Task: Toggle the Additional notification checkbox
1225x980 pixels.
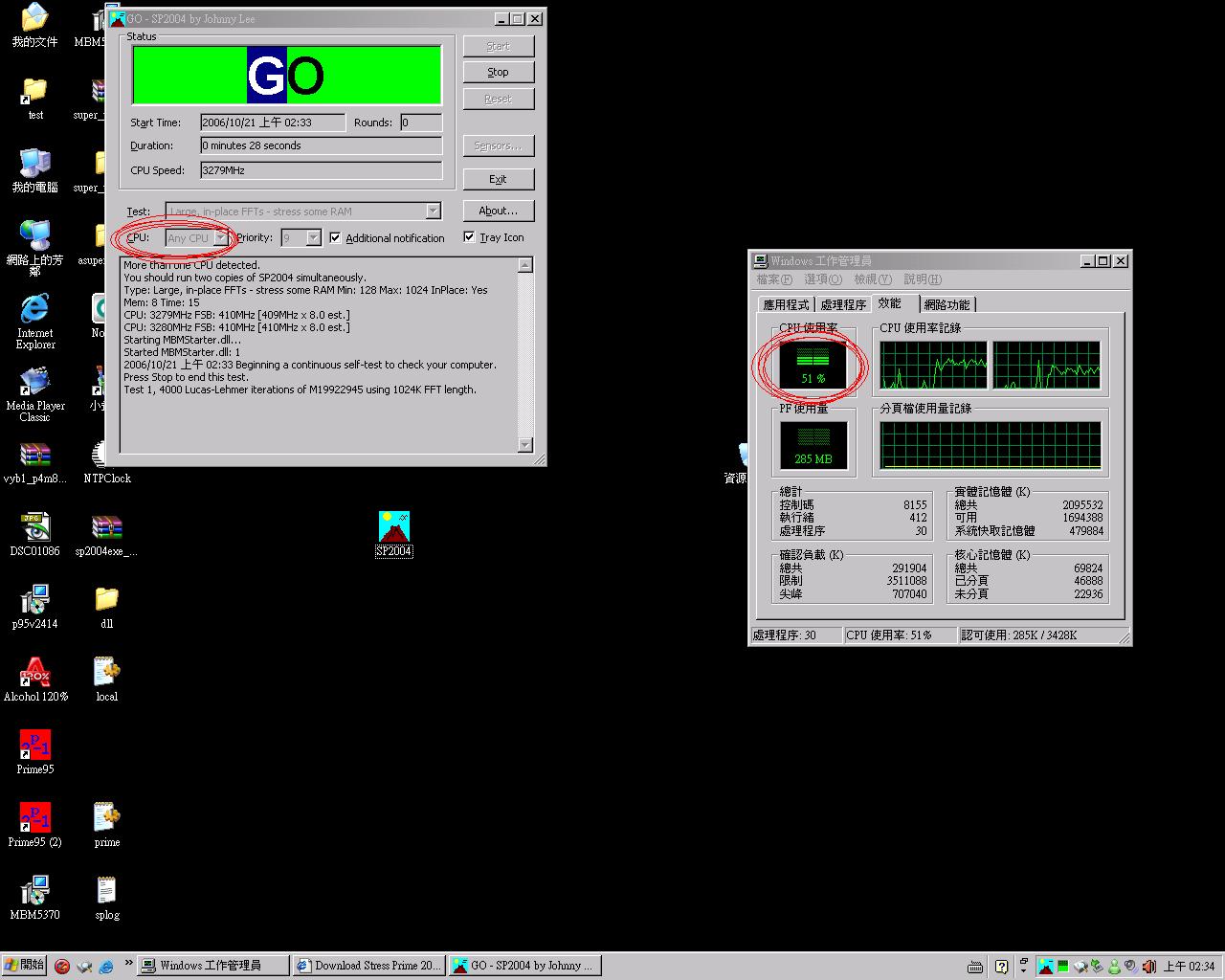Action: [335, 237]
